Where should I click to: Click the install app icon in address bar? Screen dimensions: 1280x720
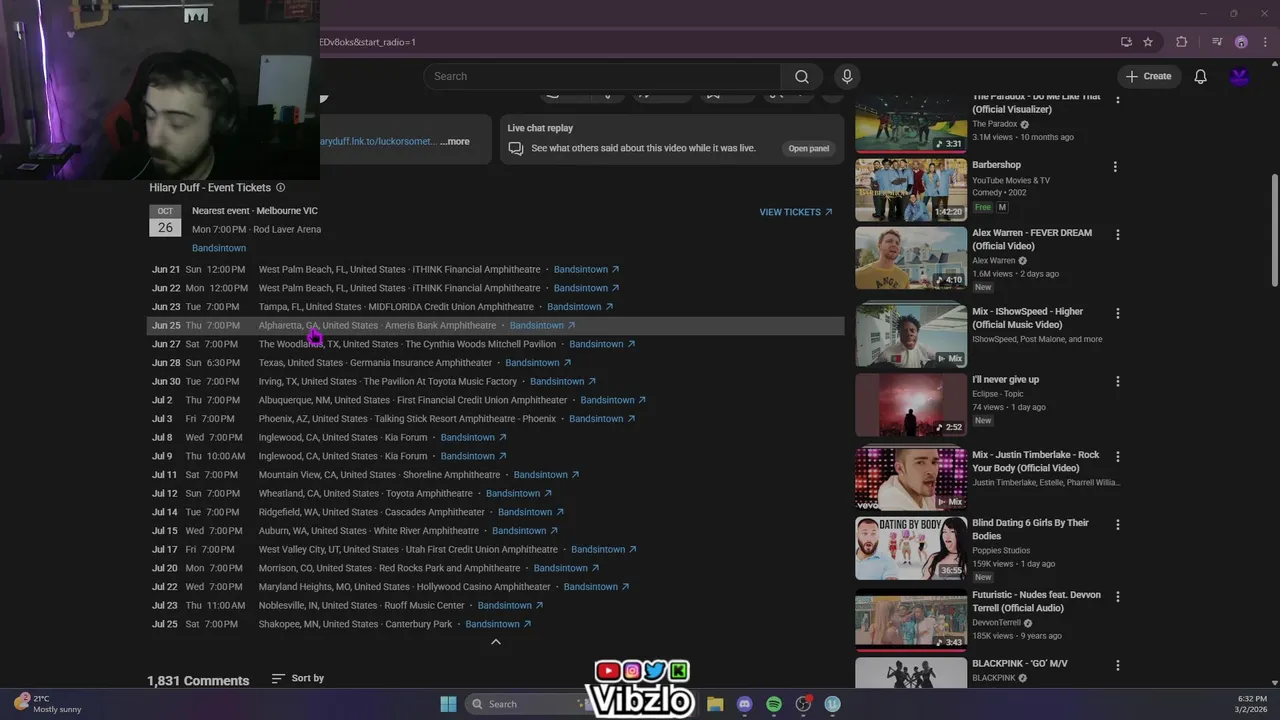(1126, 42)
